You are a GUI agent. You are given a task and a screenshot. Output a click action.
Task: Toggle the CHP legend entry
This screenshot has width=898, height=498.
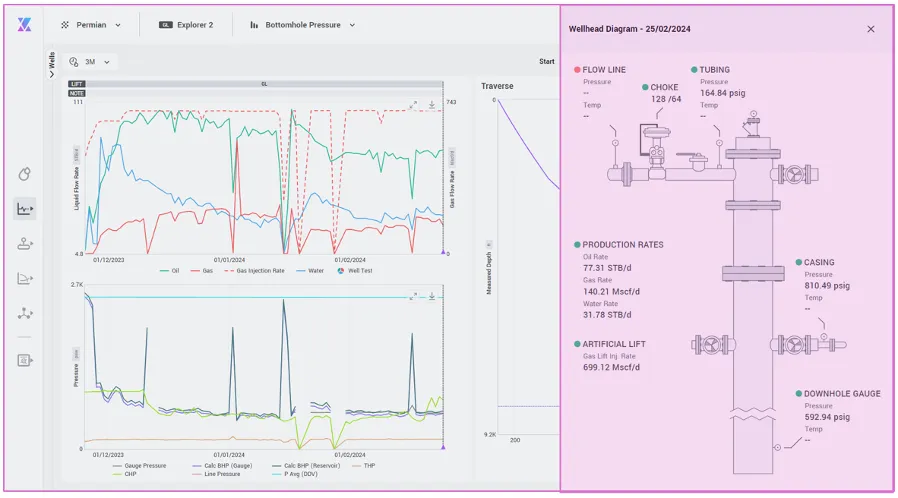point(125,474)
